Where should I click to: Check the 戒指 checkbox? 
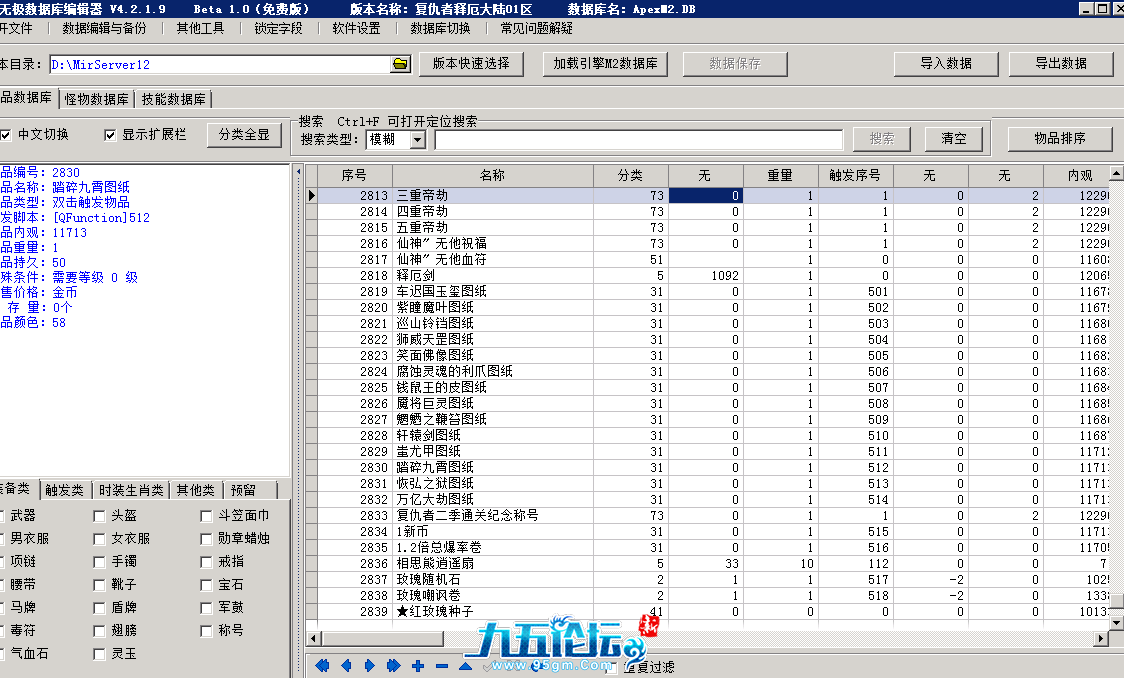206,562
